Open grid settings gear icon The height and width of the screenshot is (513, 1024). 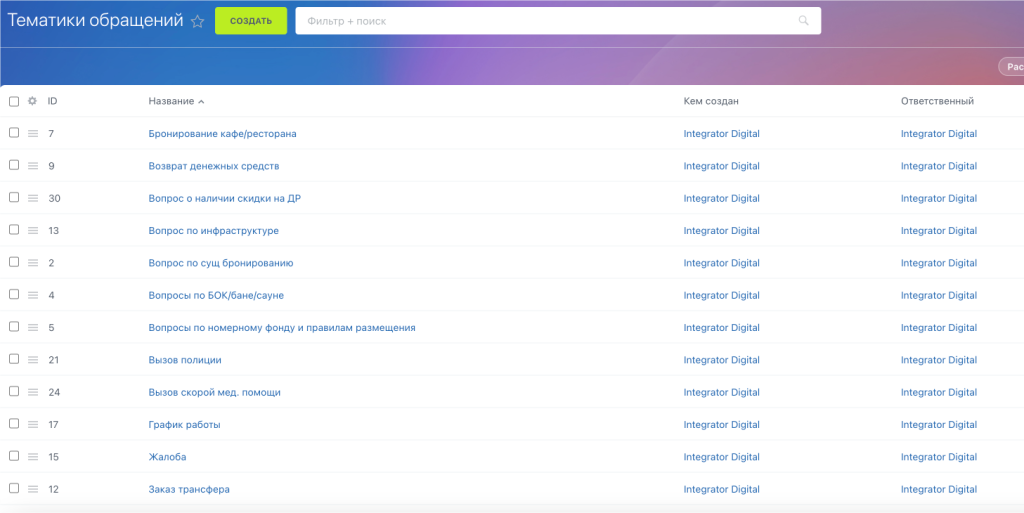click(x=32, y=101)
